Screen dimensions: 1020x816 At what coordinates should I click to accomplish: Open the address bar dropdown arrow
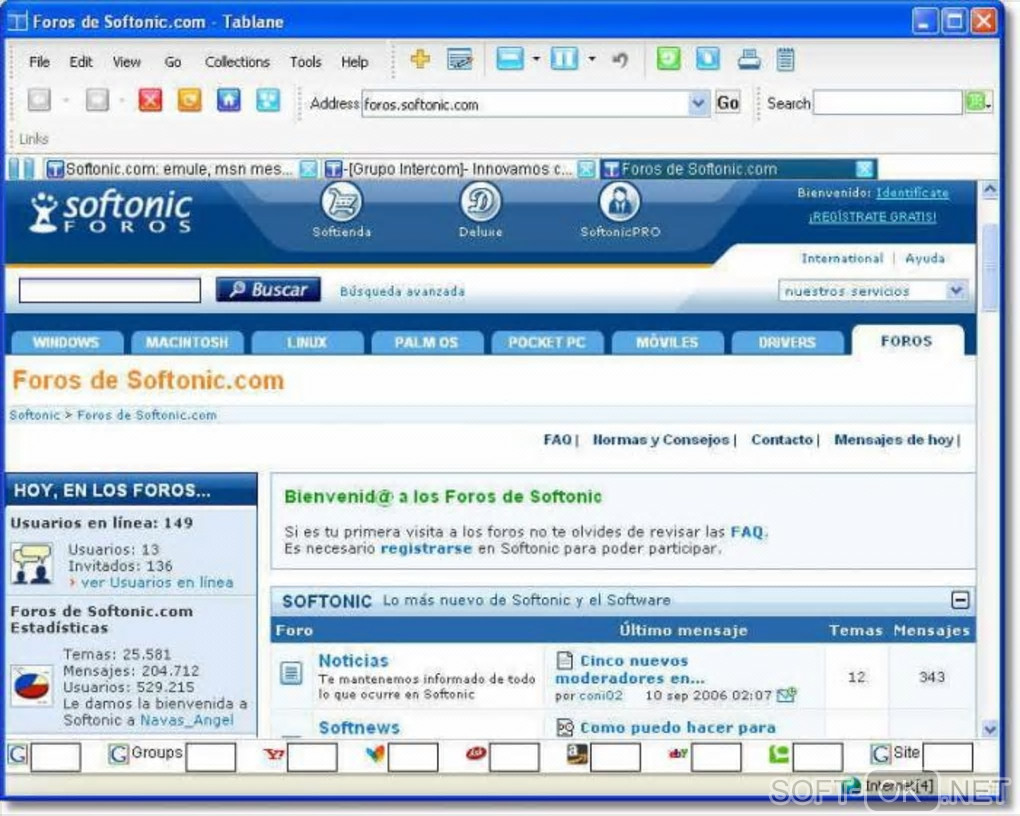697,103
